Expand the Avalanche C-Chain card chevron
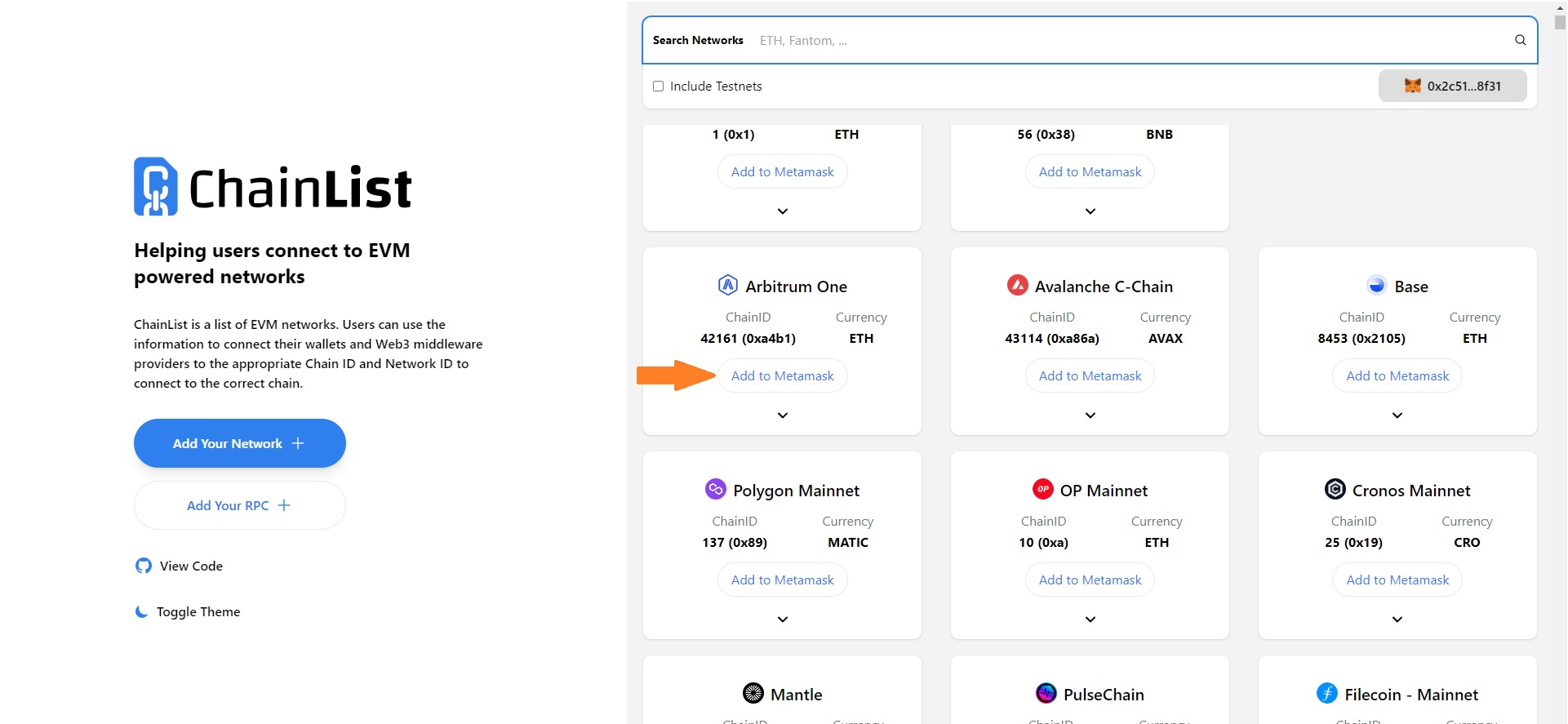The height and width of the screenshot is (724, 1568). pos(1090,415)
